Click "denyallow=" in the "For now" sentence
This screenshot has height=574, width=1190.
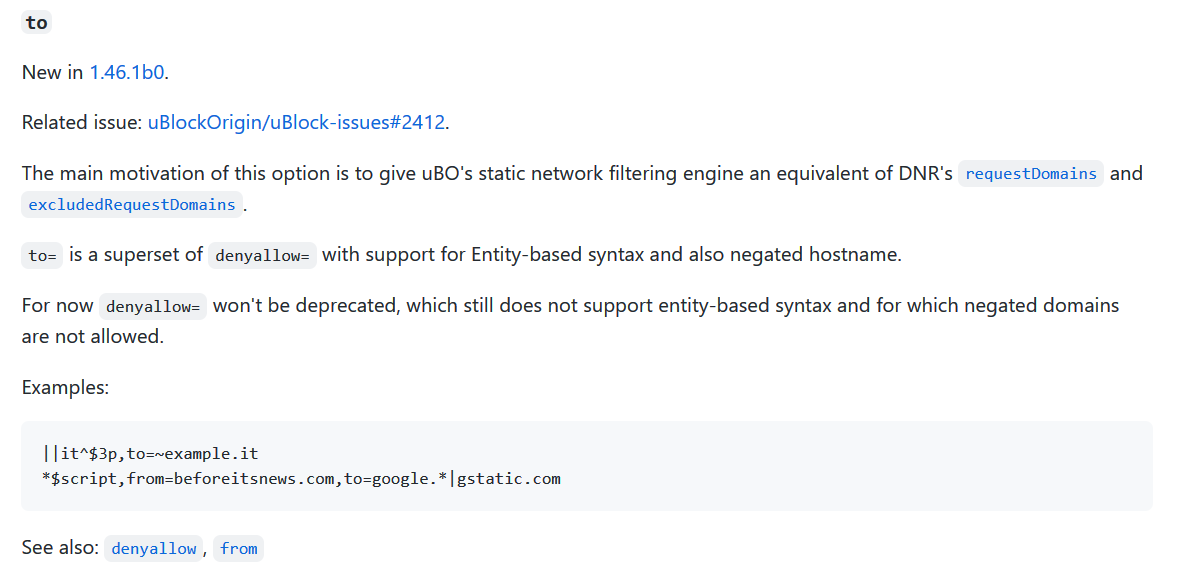(x=153, y=306)
